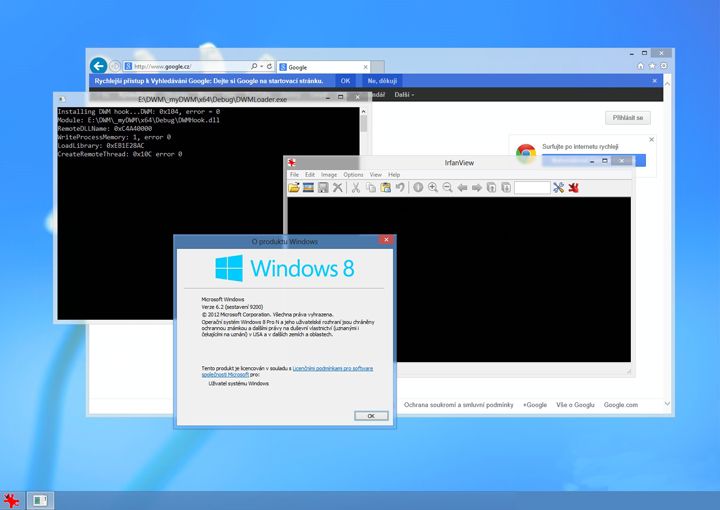720x510 pixels.
Task: Click the image information icon in IrfanView
Action: tap(418, 187)
